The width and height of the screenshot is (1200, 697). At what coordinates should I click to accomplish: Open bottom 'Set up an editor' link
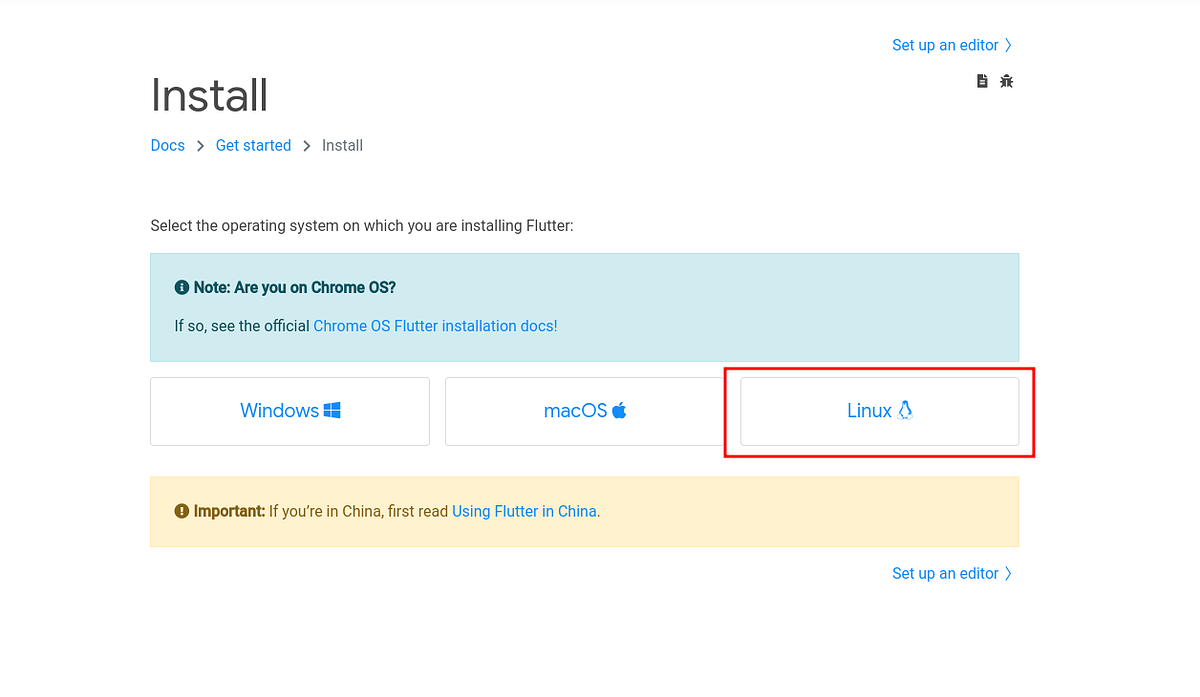tap(952, 573)
